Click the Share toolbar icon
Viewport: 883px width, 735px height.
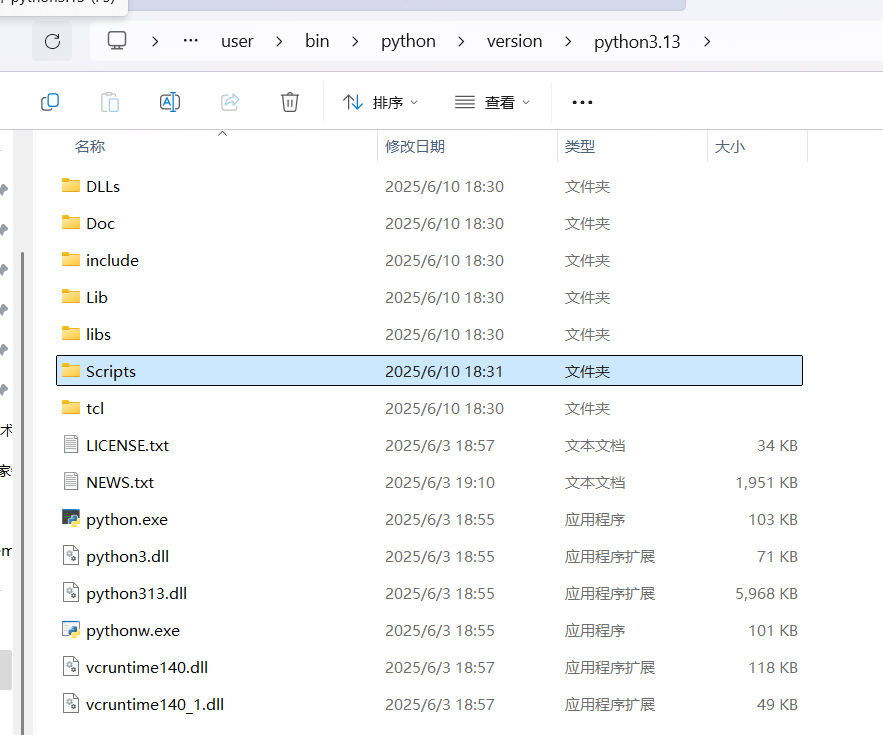click(230, 102)
